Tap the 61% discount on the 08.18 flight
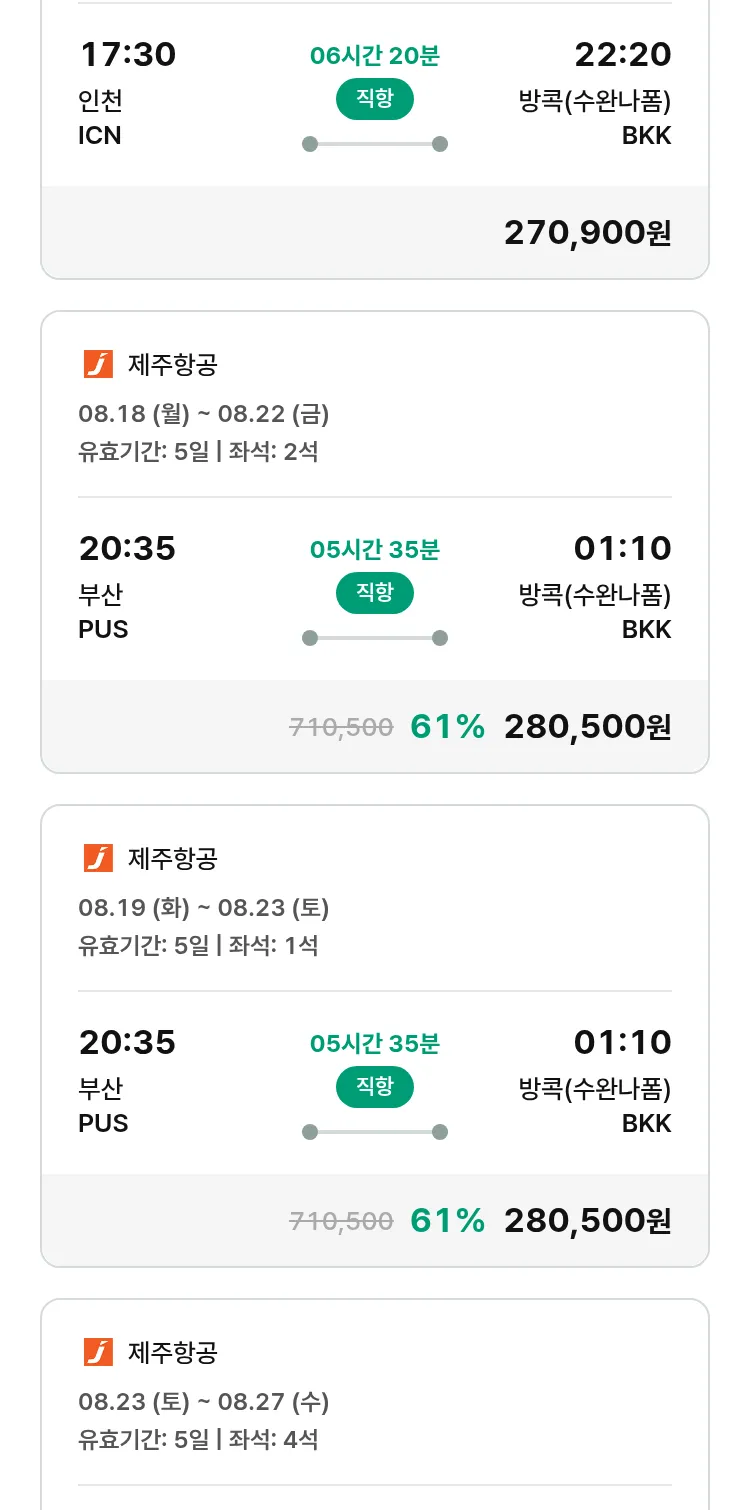 (x=447, y=727)
